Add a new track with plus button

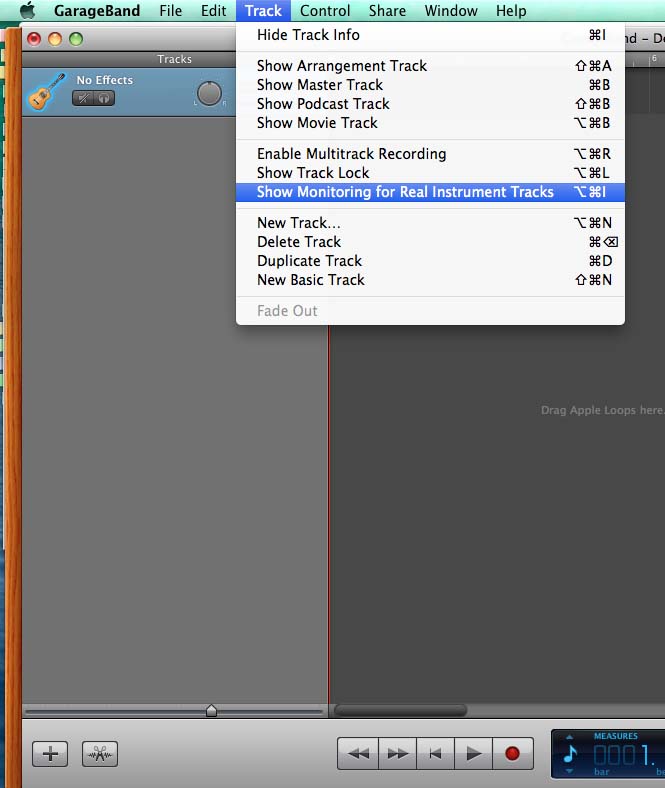50,754
